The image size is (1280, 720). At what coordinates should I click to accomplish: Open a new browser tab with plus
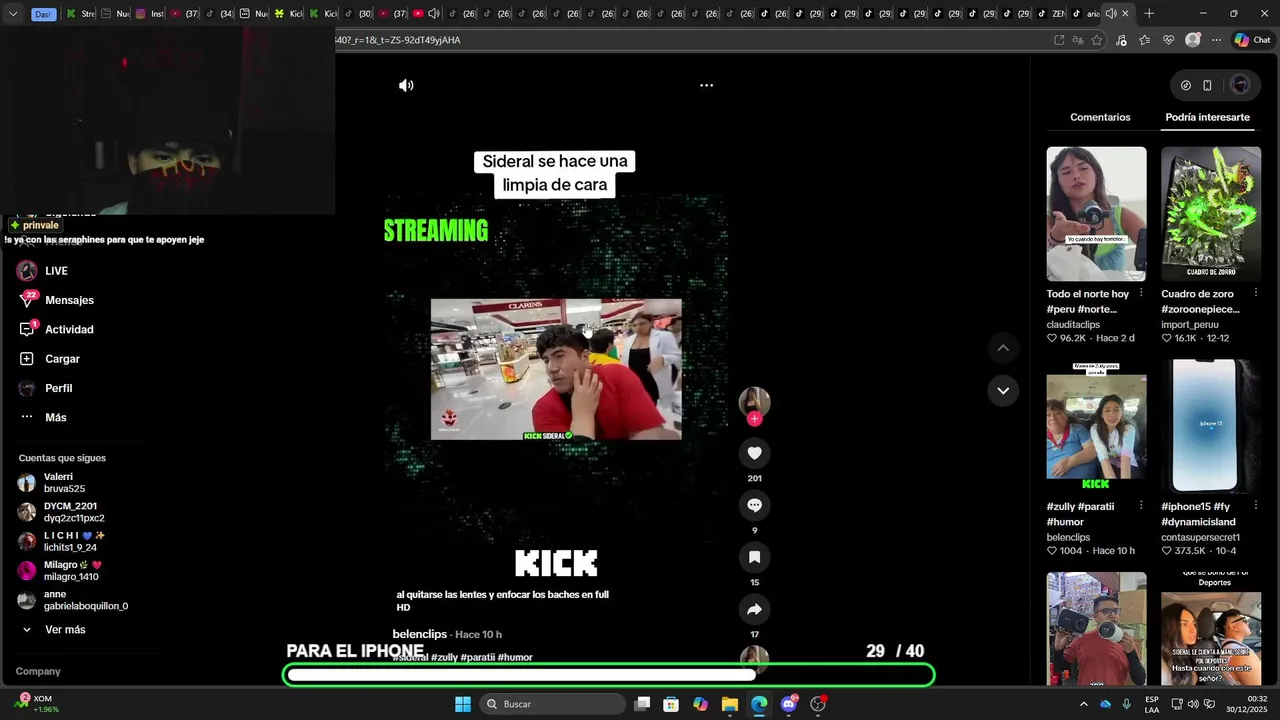pos(1149,14)
